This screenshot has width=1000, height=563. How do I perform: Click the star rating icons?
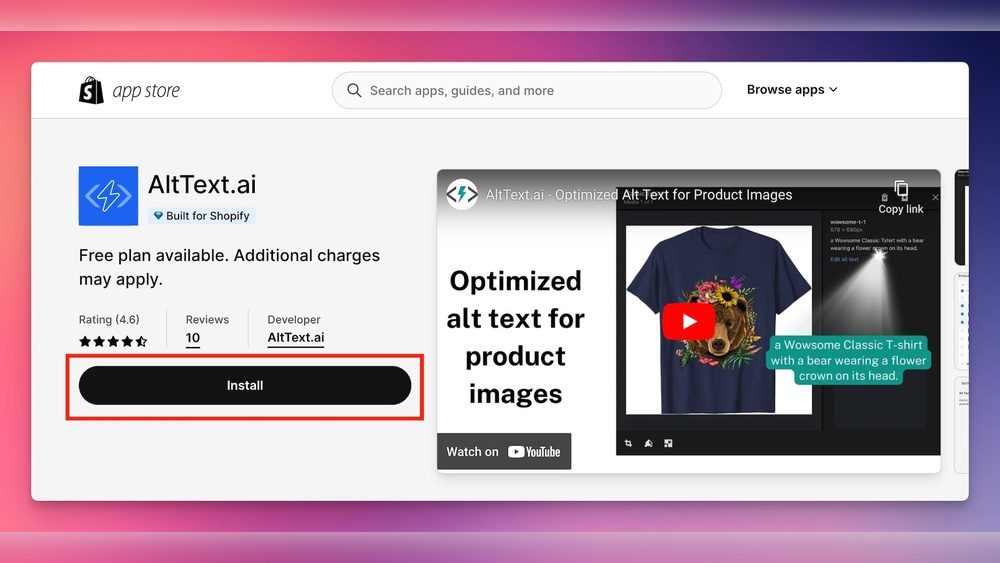point(113,341)
